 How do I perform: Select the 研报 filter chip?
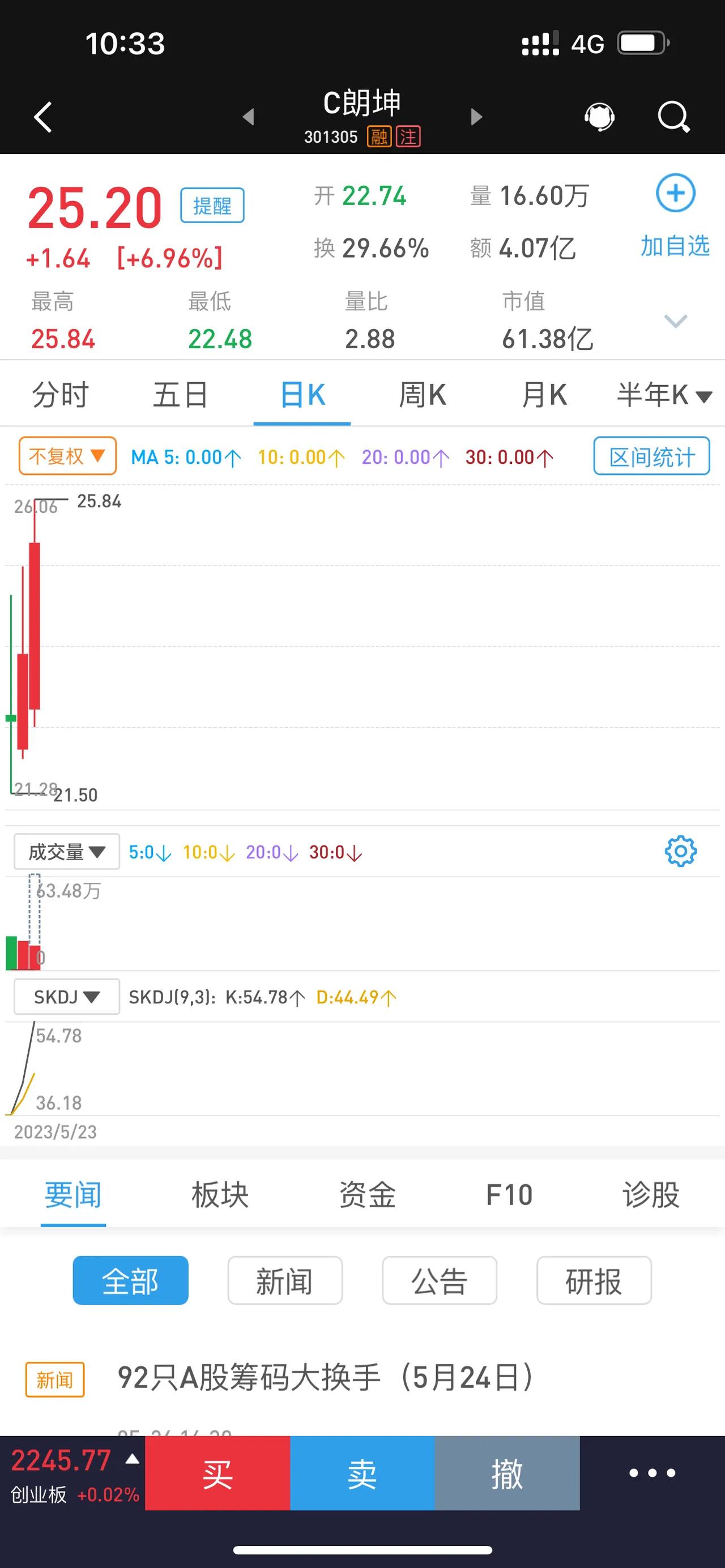pyautogui.click(x=594, y=1281)
